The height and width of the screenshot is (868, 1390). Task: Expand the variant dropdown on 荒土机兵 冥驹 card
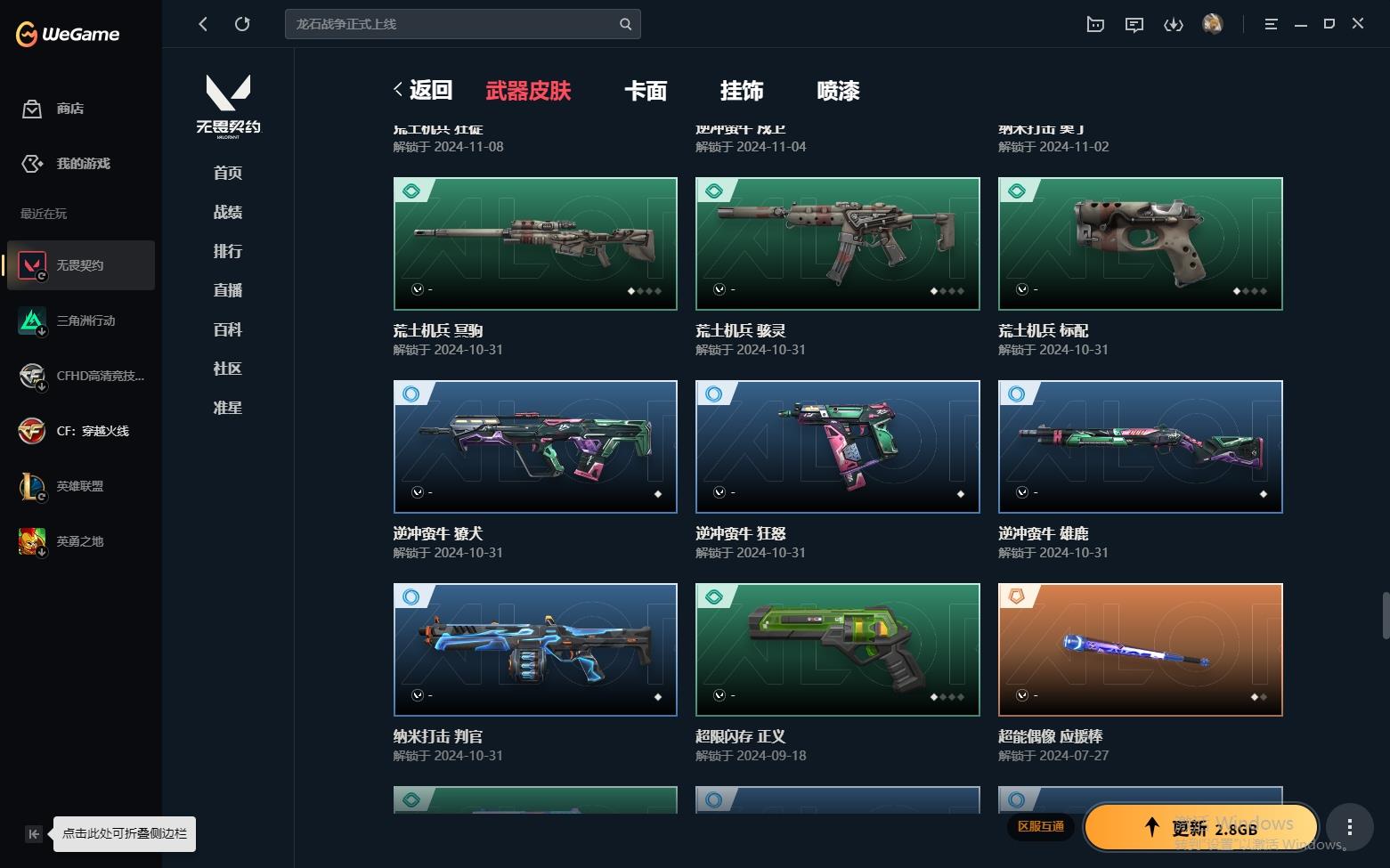pos(418,289)
